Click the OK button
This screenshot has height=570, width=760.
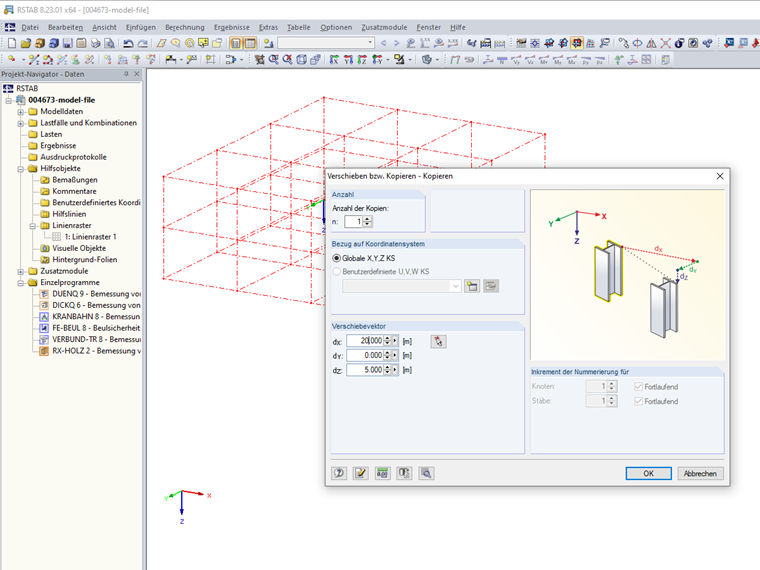pyautogui.click(x=649, y=474)
